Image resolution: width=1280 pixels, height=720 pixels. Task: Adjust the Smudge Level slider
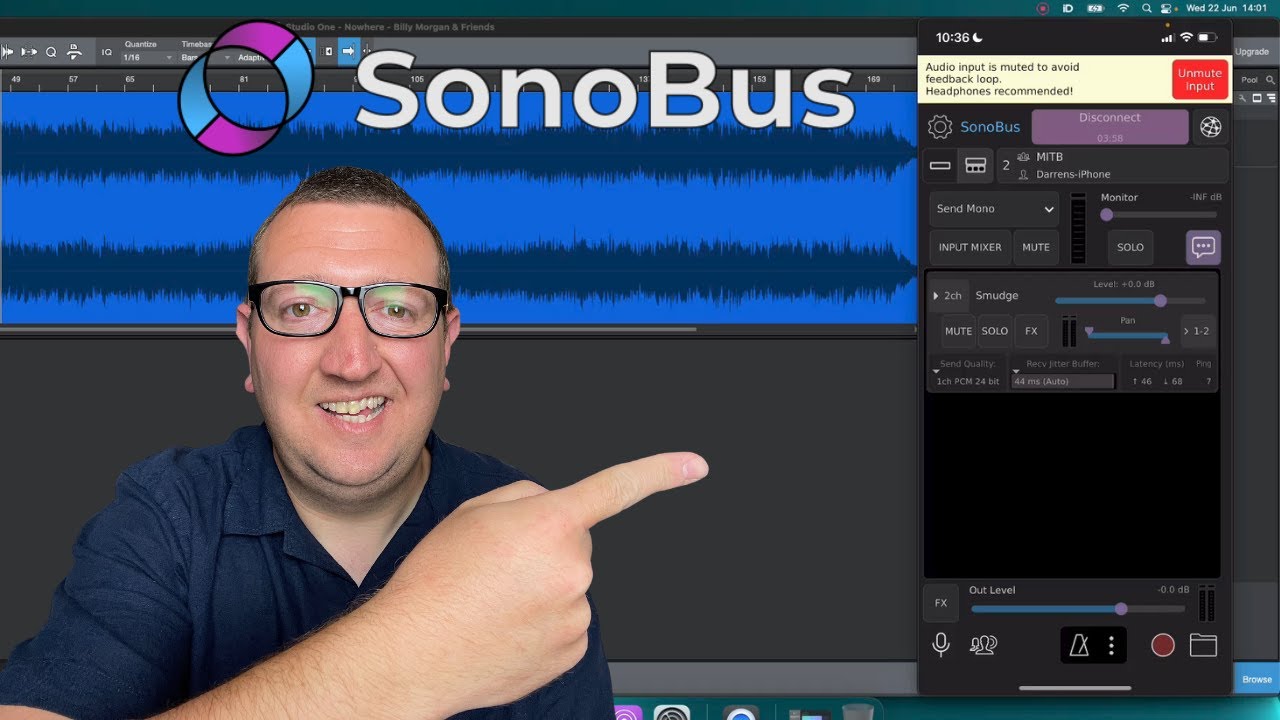[1130, 301]
